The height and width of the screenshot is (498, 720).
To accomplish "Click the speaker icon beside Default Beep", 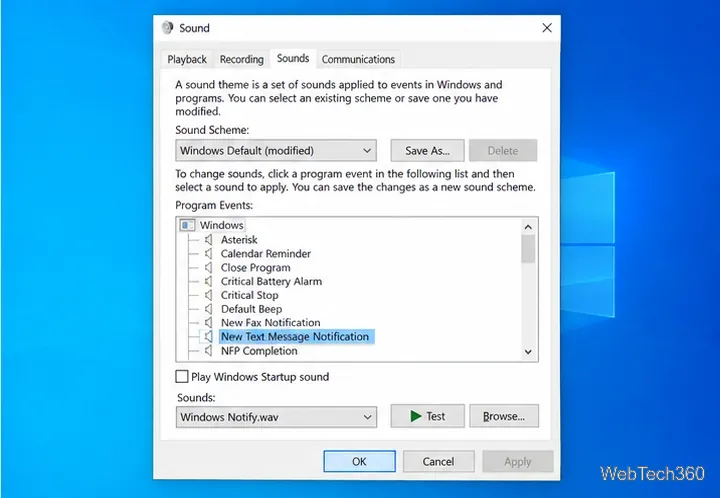I will click(x=208, y=308).
